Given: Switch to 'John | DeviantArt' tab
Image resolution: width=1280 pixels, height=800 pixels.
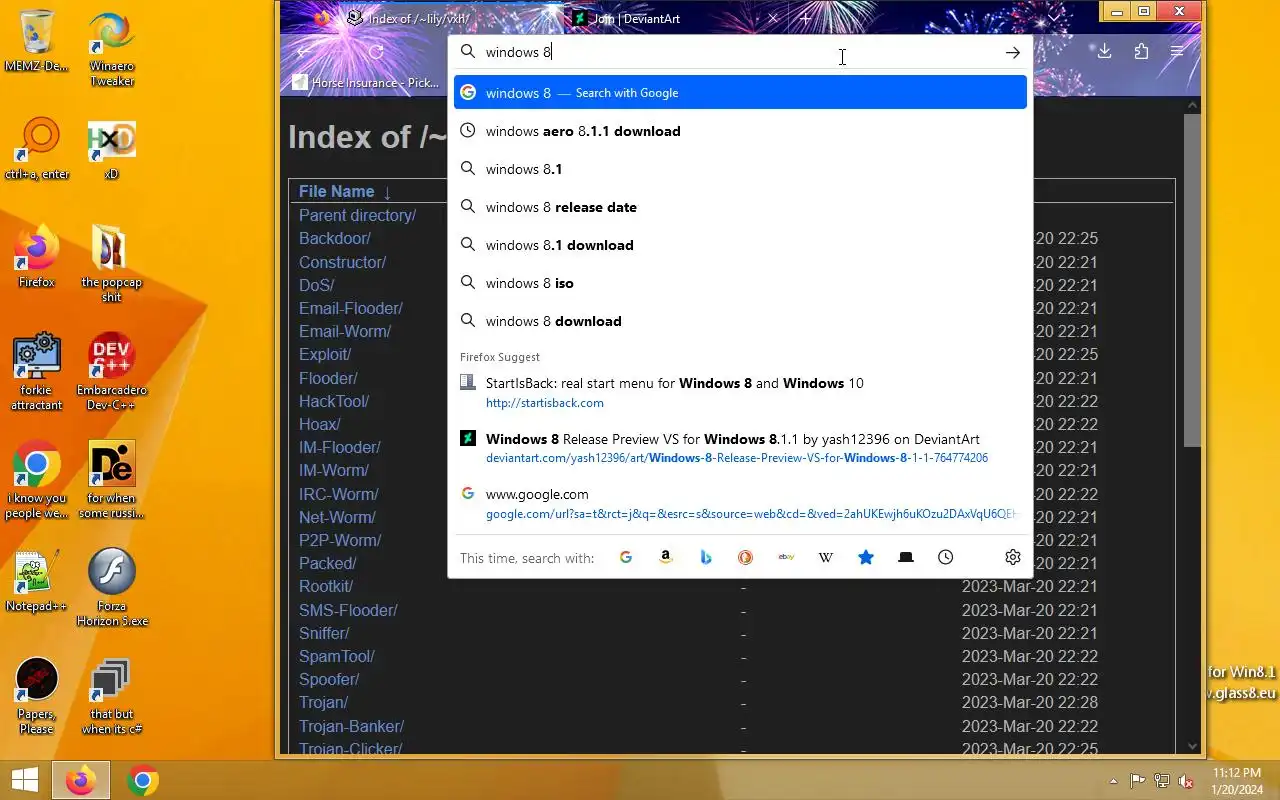Looking at the screenshot, I should pos(676,18).
